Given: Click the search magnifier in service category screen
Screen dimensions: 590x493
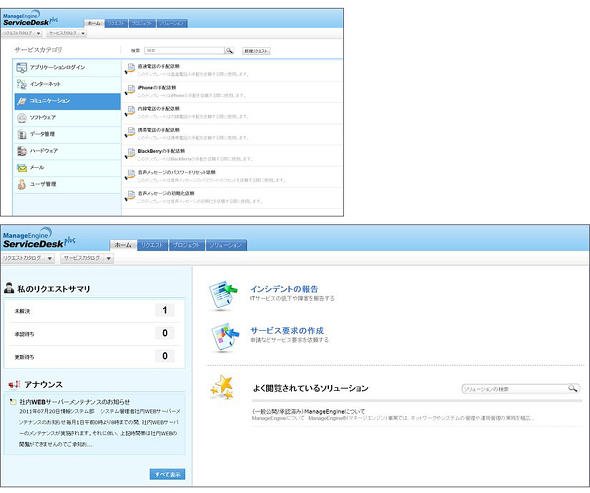Looking at the screenshot, I should (229, 51).
